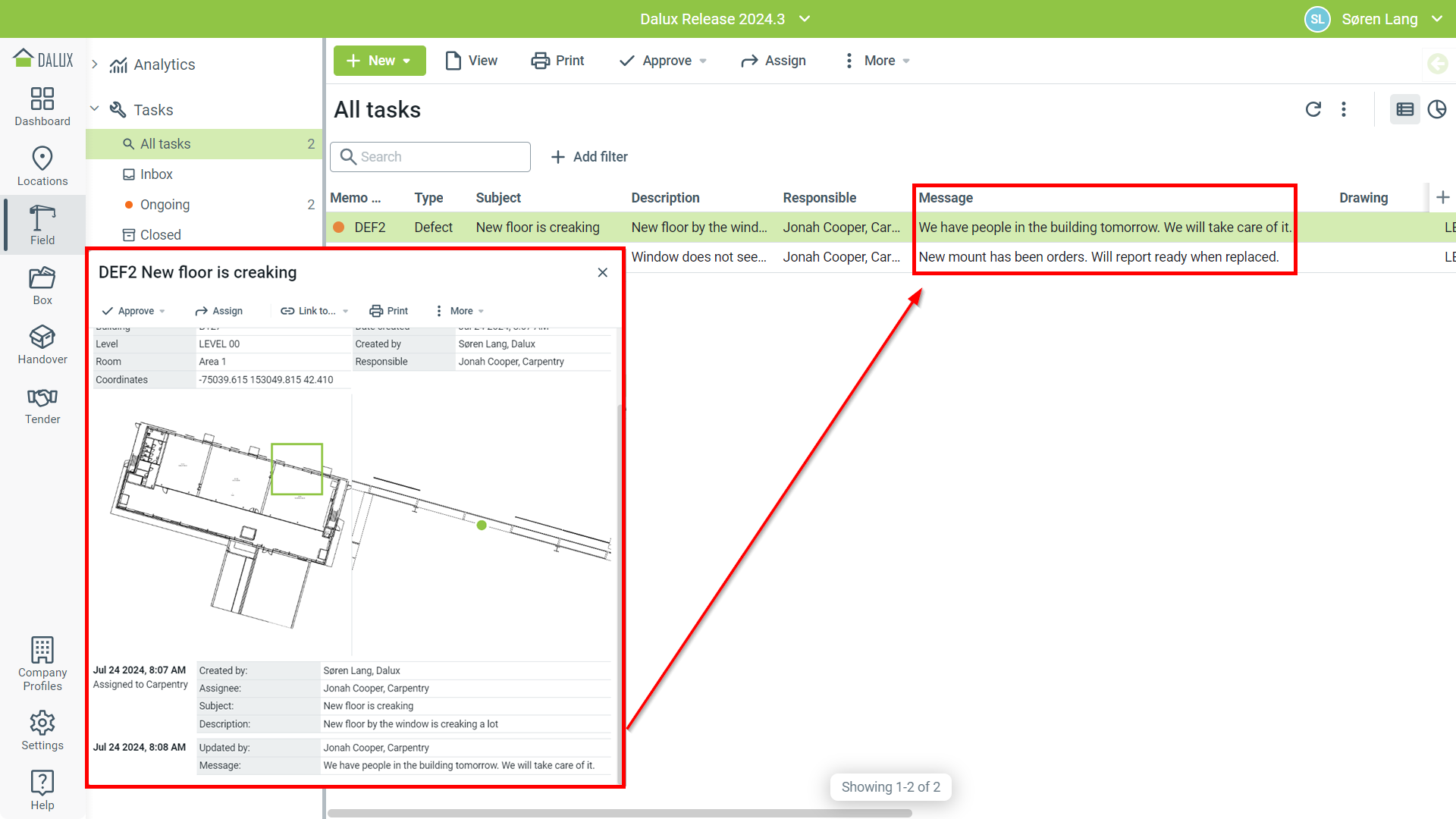
Task: Click the green New button
Action: (x=379, y=61)
